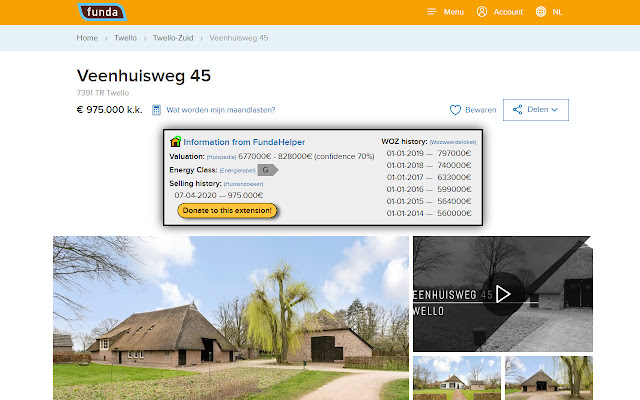640x400 pixels.
Task: Go to Twello breadcrumb
Action: click(x=125, y=38)
